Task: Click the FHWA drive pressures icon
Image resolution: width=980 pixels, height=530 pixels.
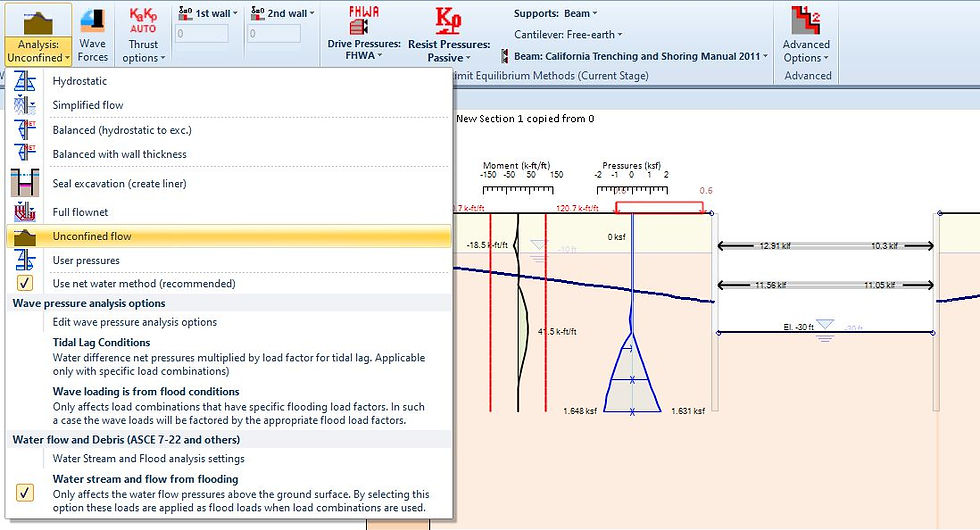Action: click(x=363, y=21)
